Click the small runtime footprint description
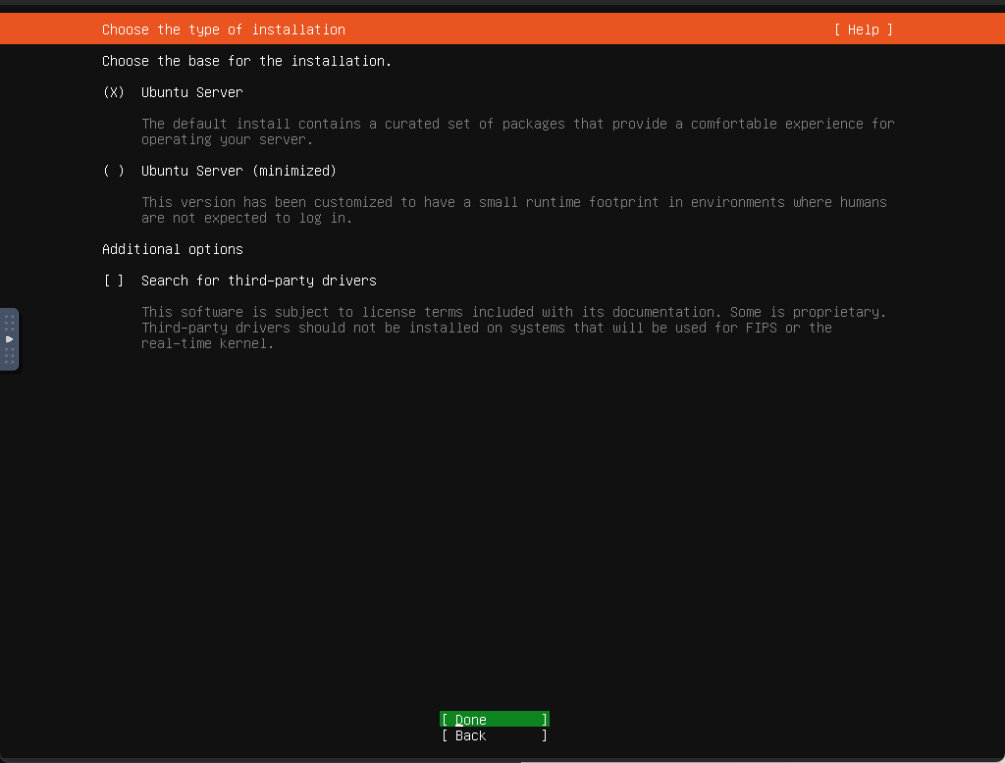The height and width of the screenshot is (763, 1005). 513,210
